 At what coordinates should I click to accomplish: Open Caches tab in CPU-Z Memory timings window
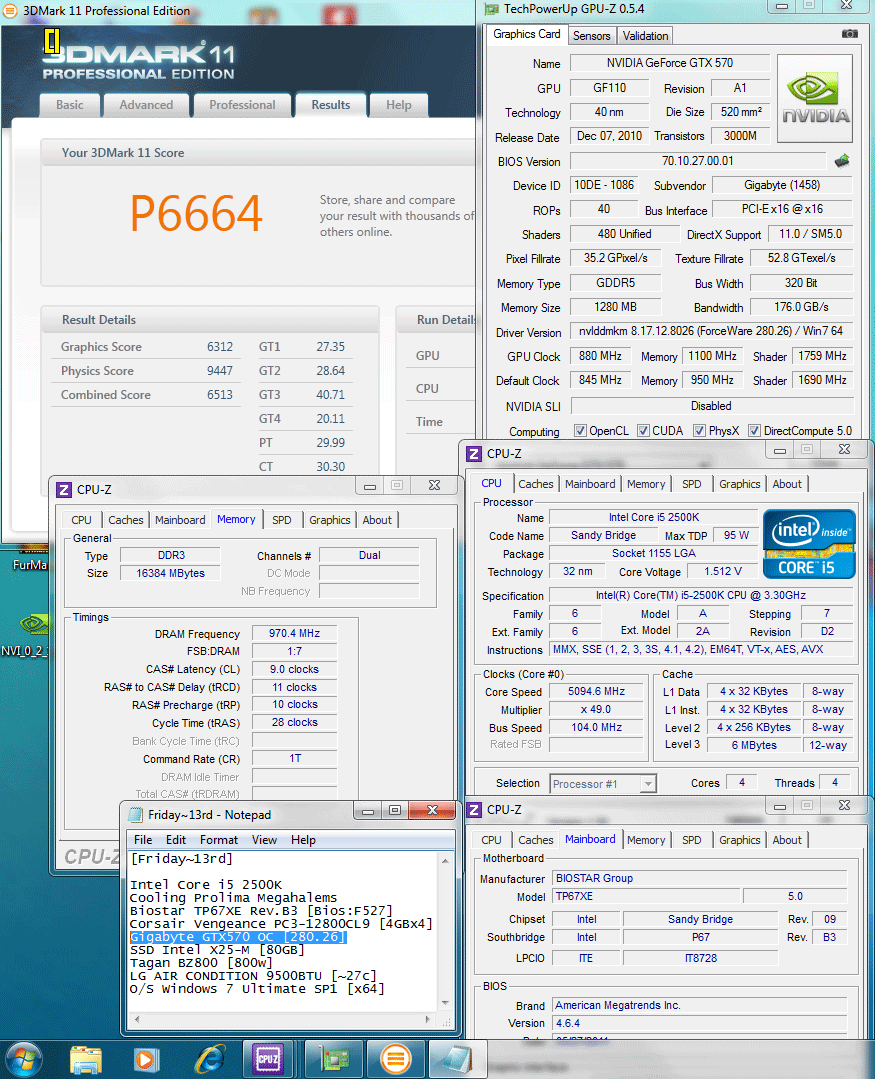point(126,520)
